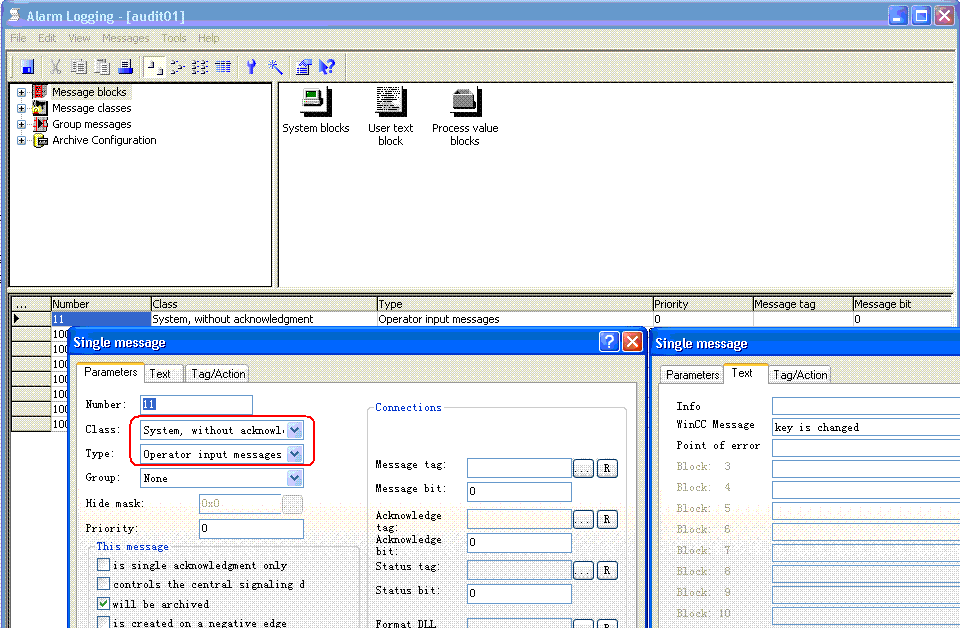
Task: Switch to details view in toolbar
Action: coord(223,67)
